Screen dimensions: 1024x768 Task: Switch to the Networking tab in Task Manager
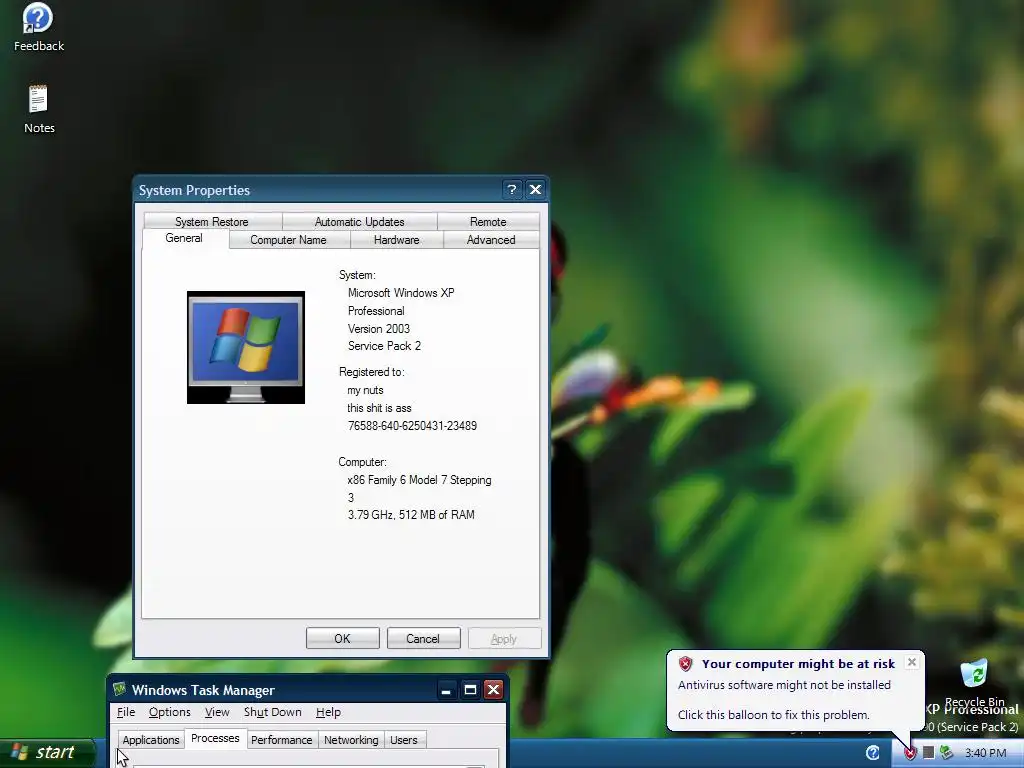[x=351, y=740]
